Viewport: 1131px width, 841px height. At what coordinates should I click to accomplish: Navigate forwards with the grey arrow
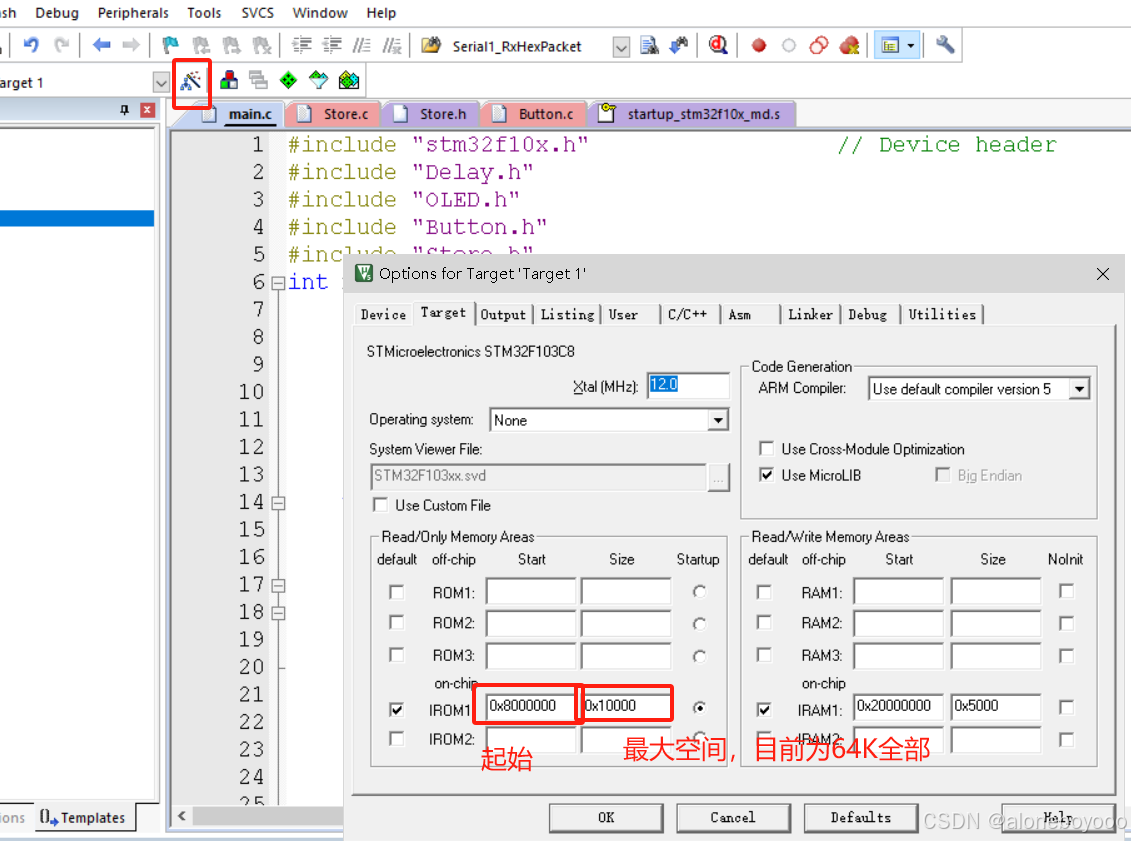click(x=131, y=45)
